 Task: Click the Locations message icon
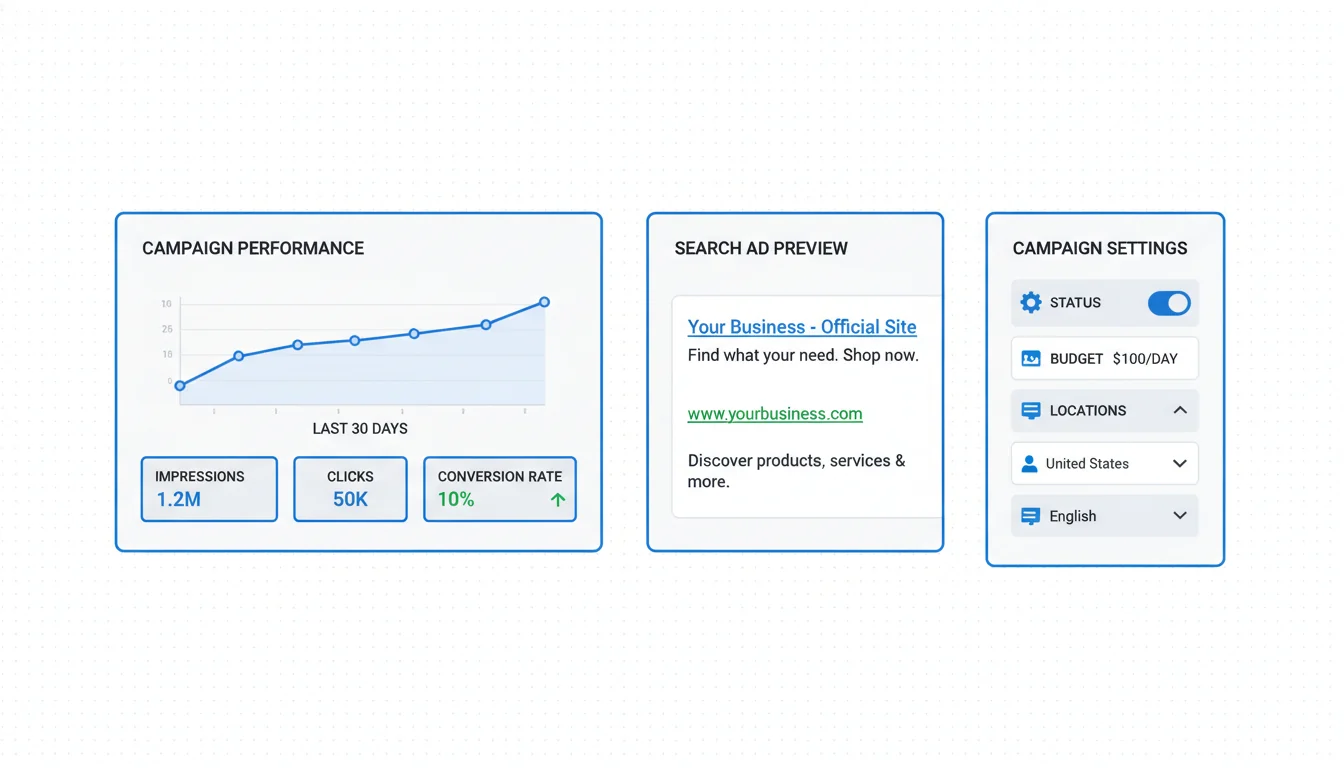[x=1031, y=411]
